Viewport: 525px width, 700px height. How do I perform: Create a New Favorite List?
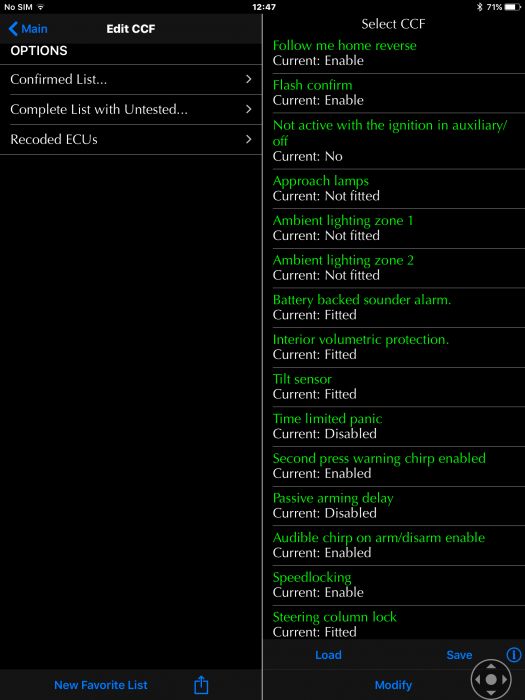101,685
